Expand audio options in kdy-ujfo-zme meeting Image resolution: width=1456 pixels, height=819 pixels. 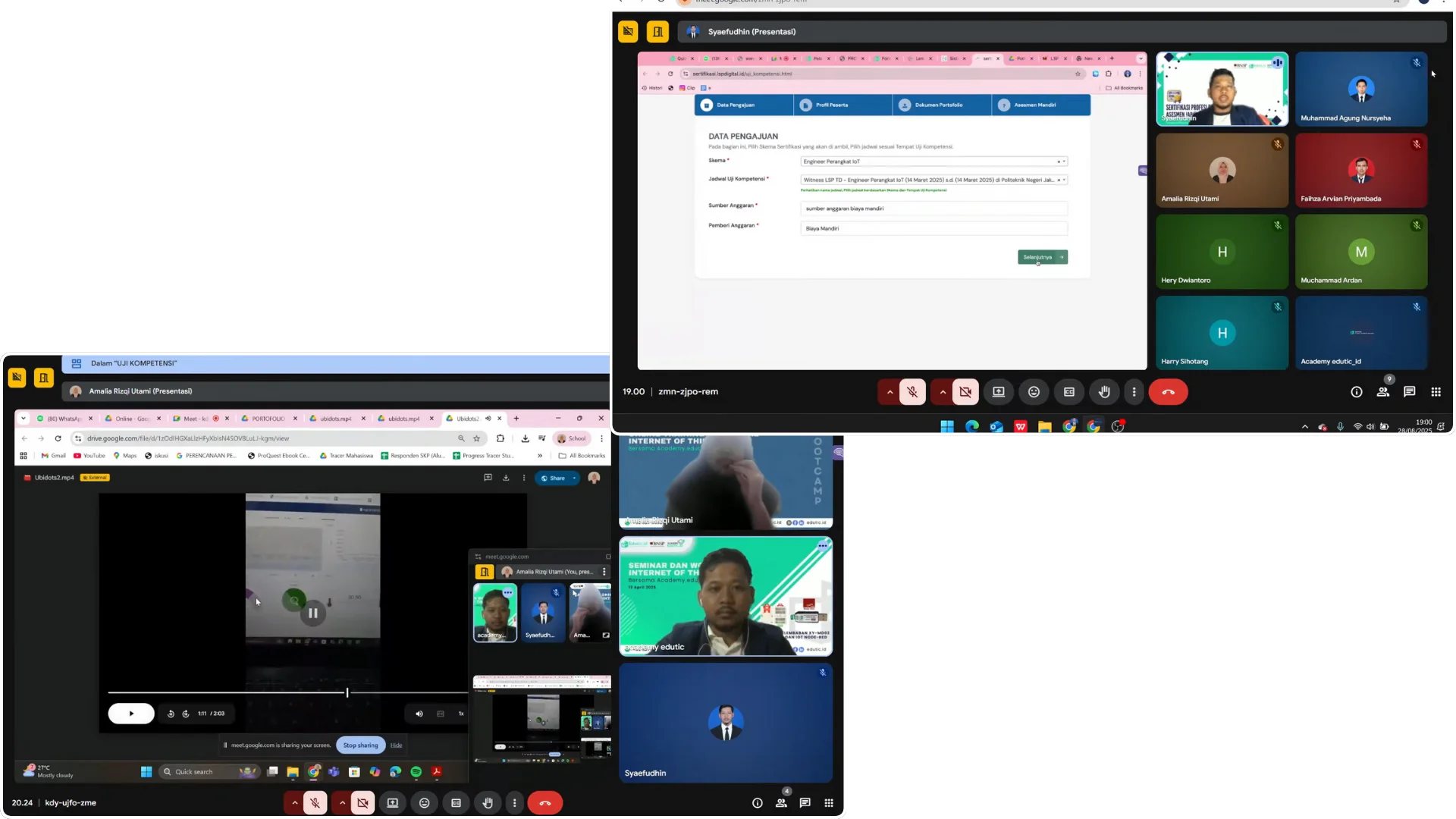point(294,803)
